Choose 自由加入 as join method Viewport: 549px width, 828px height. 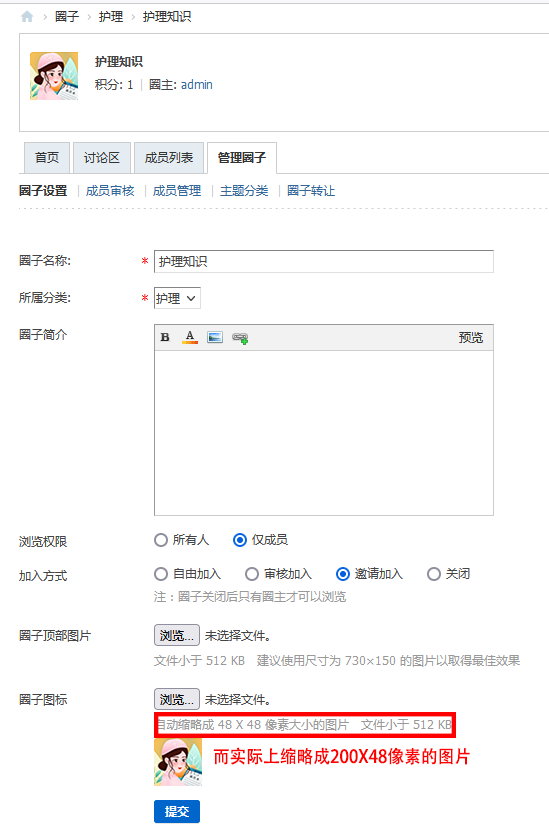pyautogui.click(x=160, y=573)
